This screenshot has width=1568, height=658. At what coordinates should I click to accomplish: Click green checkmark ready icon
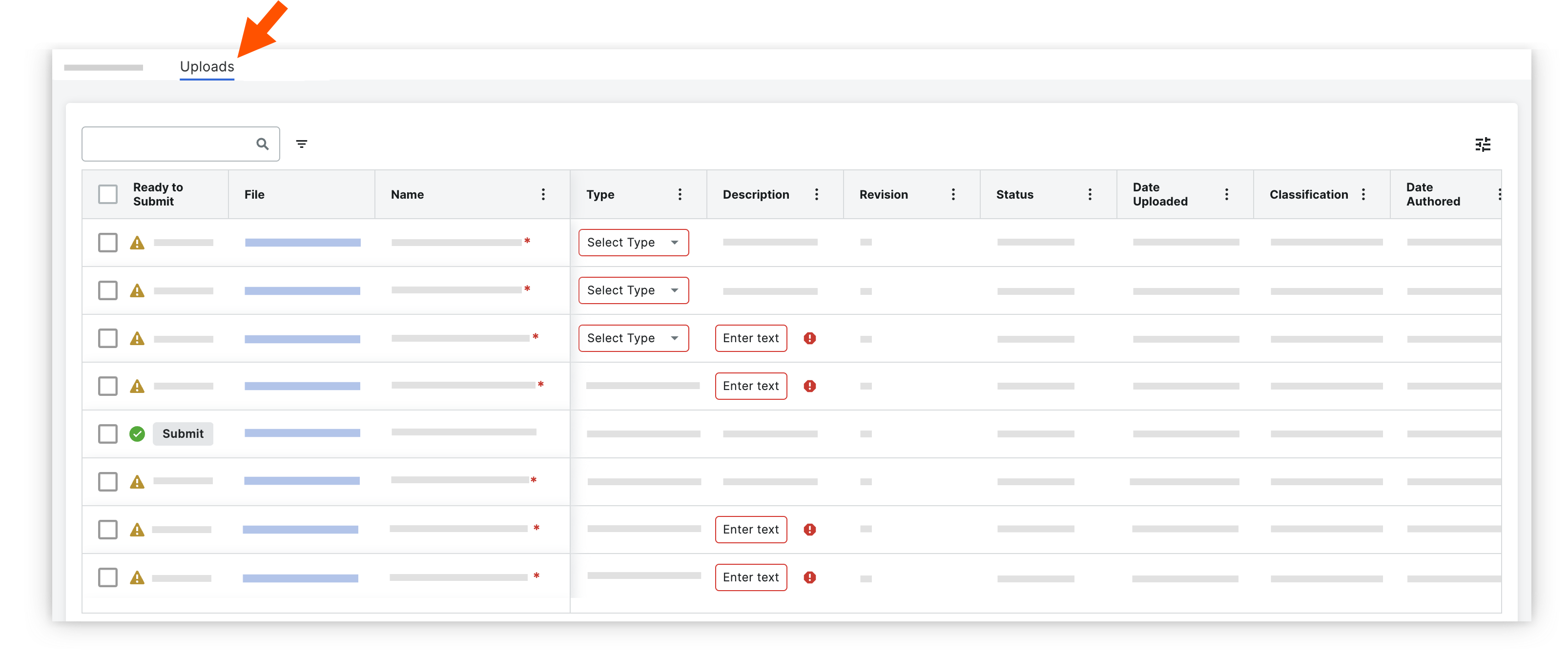tap(137, 434)
